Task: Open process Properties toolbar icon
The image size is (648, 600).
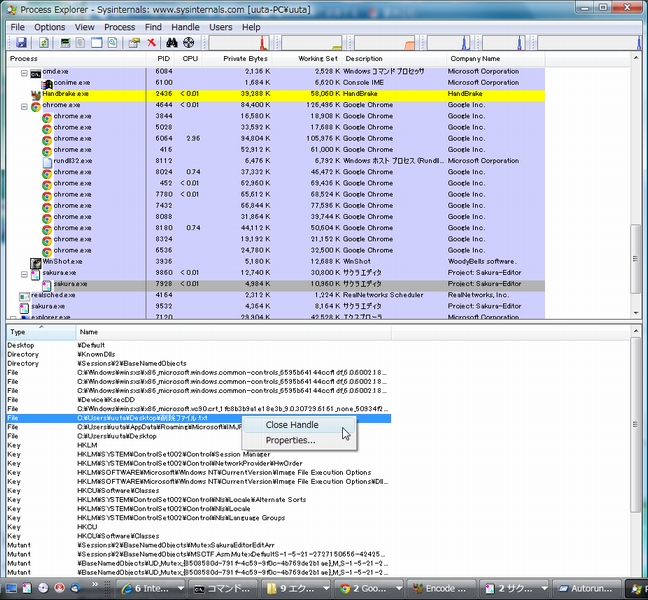Action: tap(134, 43)
